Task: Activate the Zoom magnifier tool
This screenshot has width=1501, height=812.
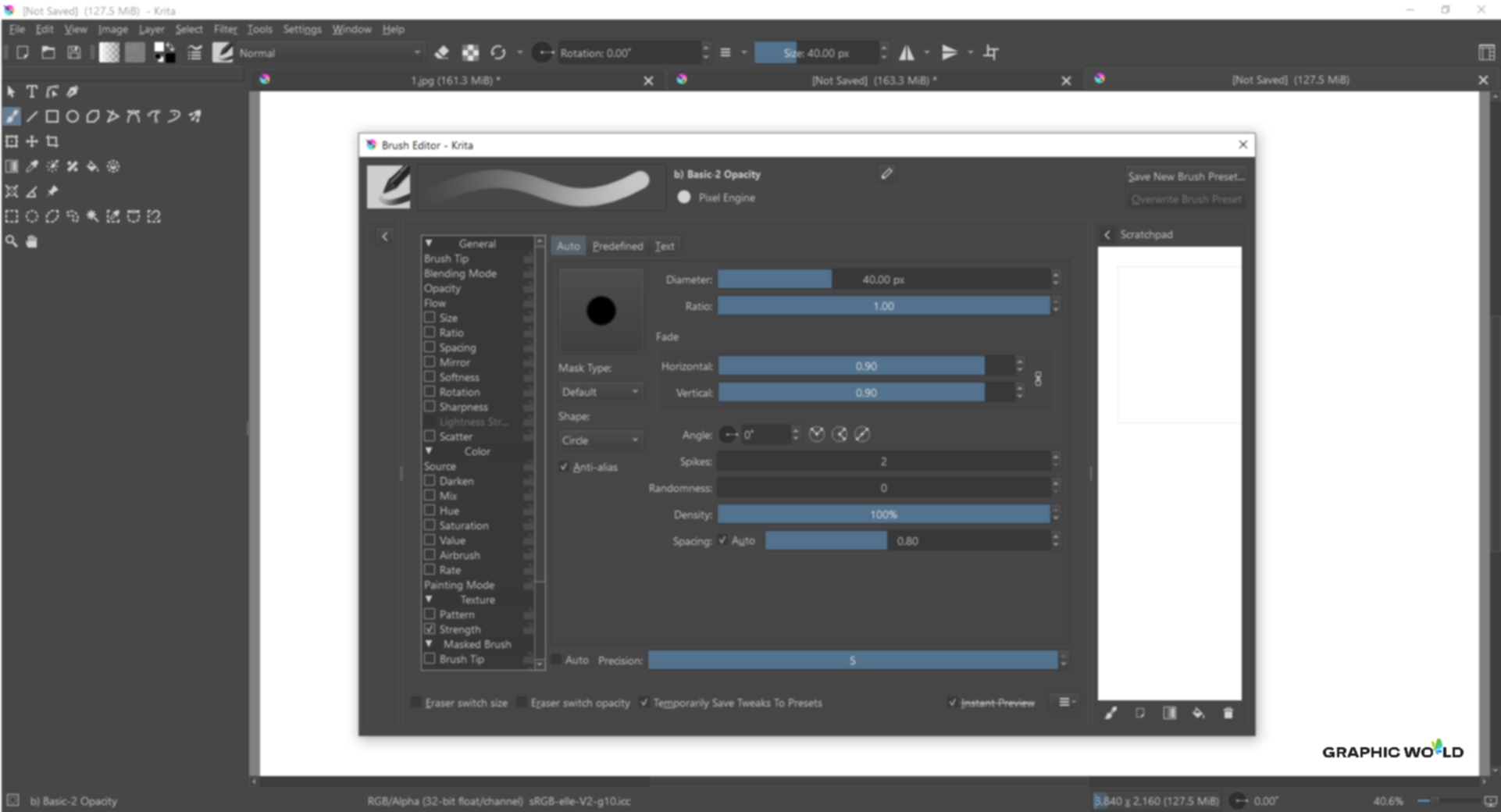Action: (x=12, y=242)
